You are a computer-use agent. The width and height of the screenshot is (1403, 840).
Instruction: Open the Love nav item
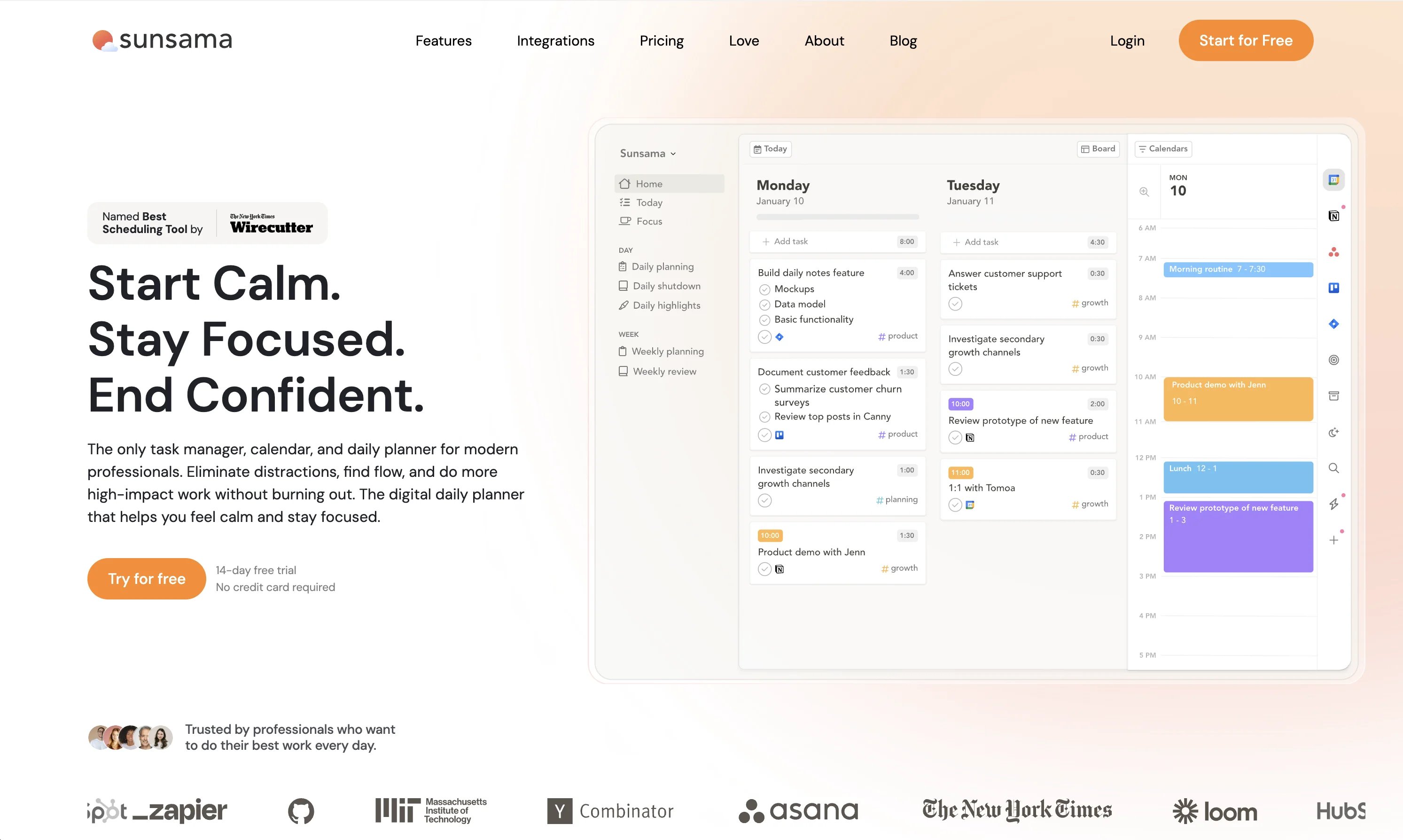coord(744,41)
